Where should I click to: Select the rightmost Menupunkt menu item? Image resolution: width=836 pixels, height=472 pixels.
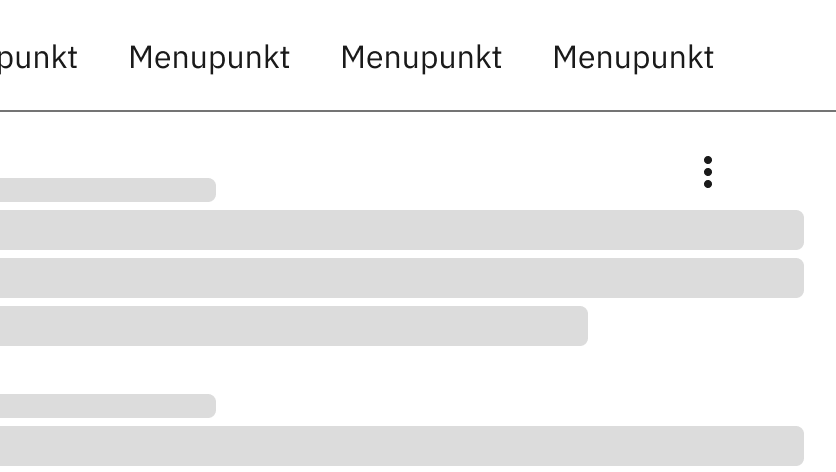pyautogui.click(x=633, y=58)
